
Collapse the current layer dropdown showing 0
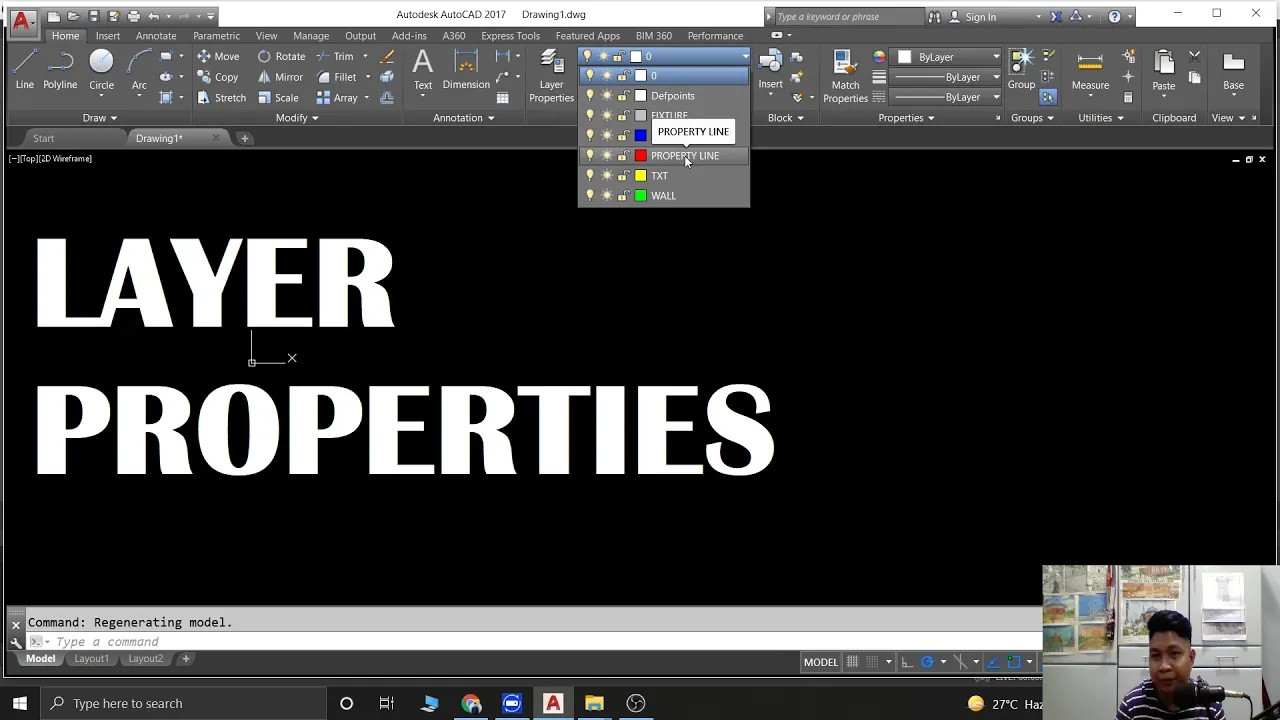point(664,57)
